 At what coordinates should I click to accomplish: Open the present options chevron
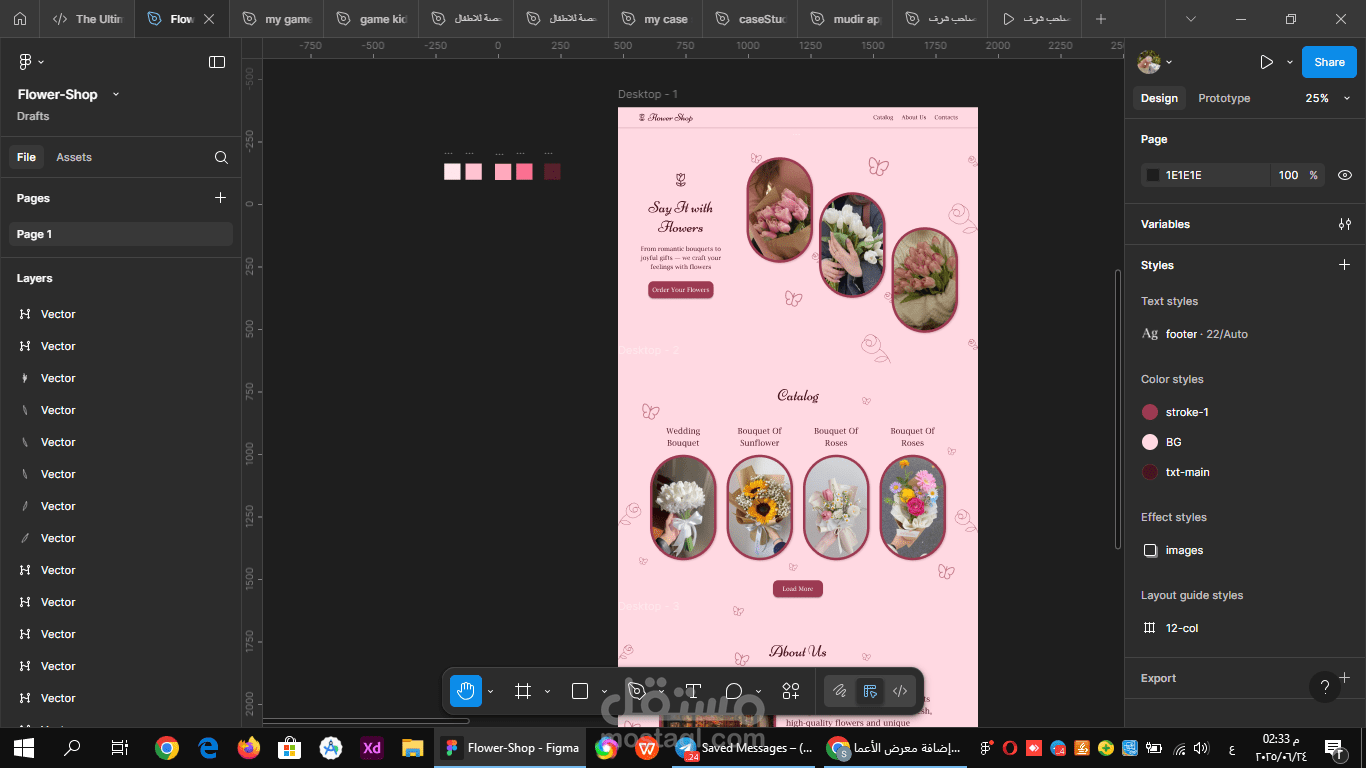pyautogui.click(x=1290, y=62)
